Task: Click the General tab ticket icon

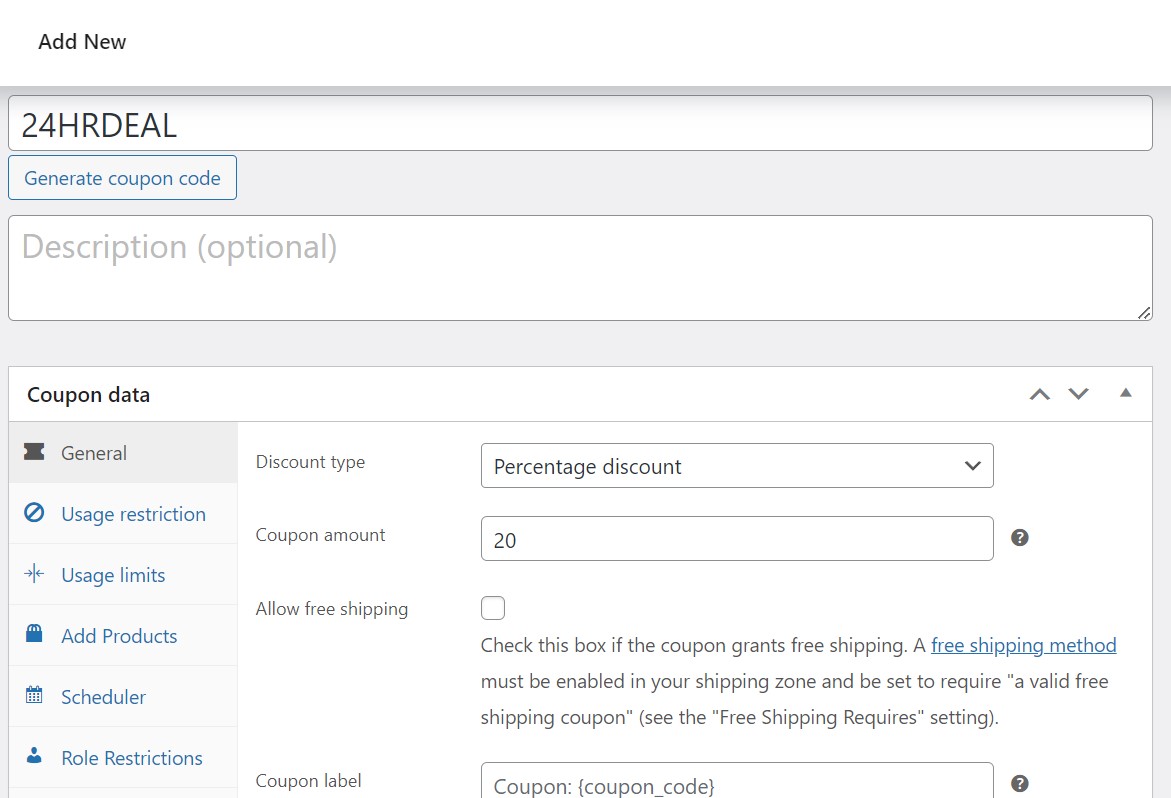Action: click(x=34, y=453)
